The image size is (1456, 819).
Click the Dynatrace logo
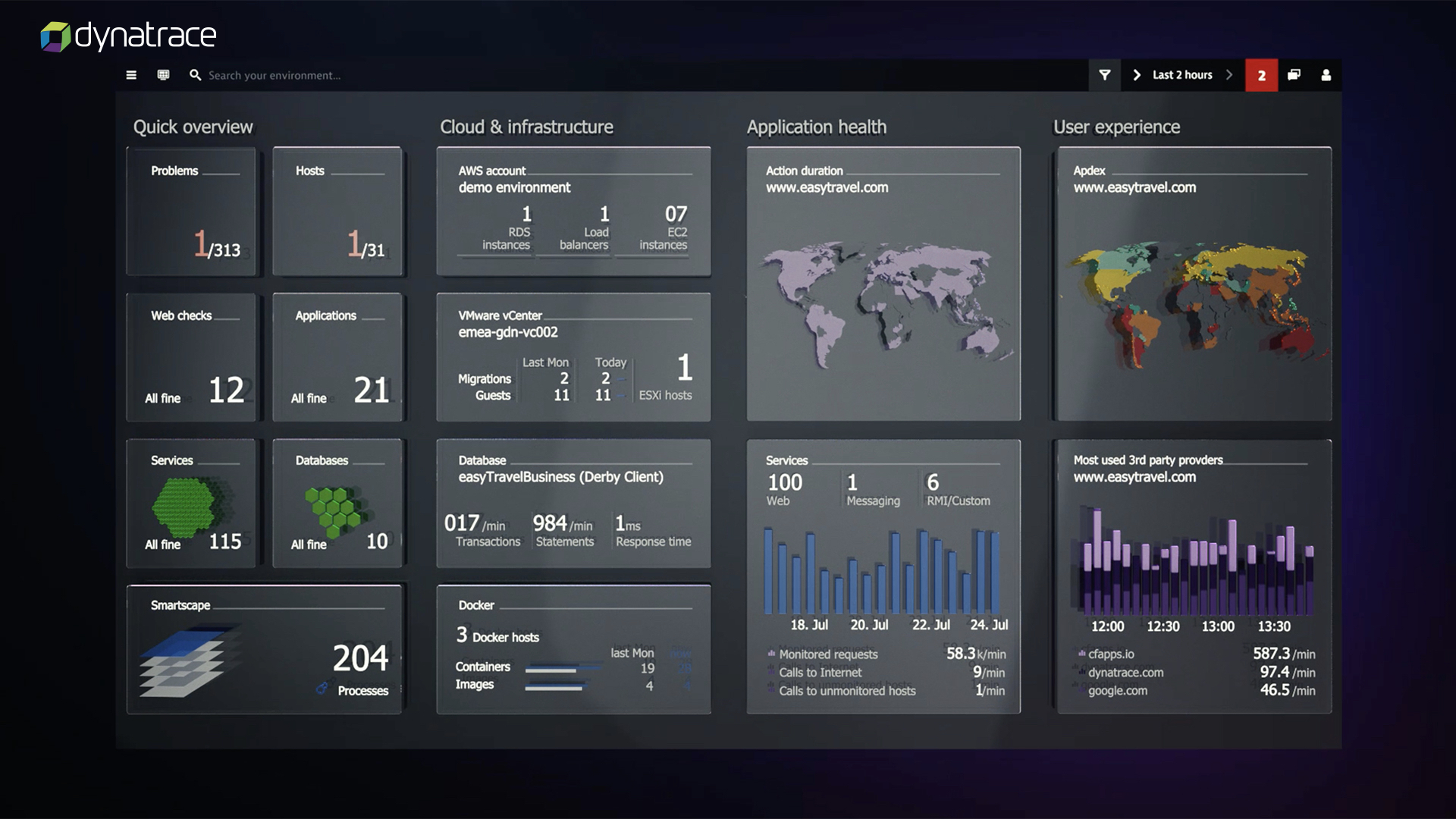click(x=128, y=36)
